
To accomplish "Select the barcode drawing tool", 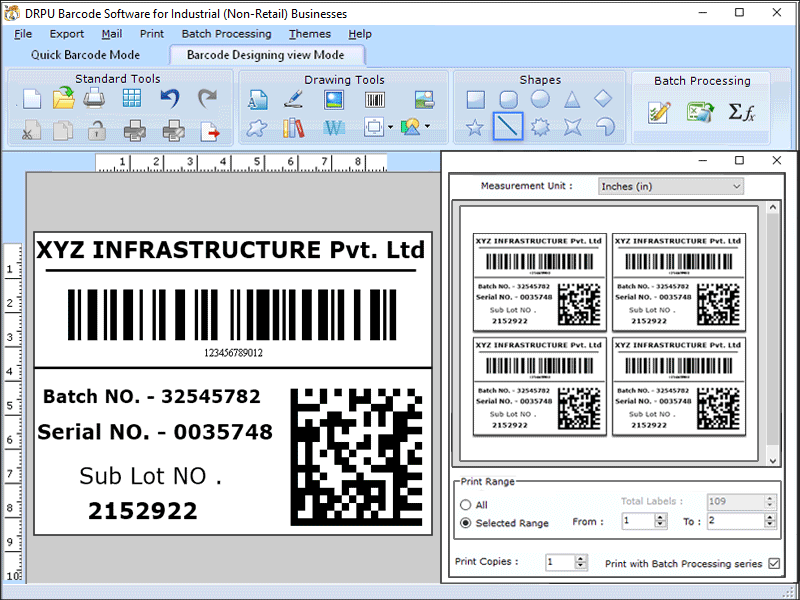I will point(374,100).
